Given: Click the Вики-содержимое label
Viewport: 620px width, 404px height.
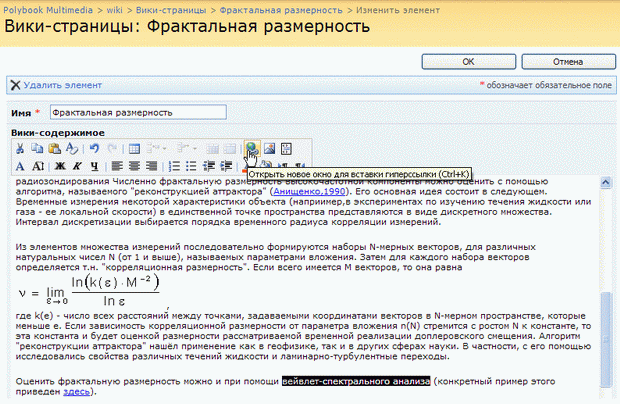Looking at the screenshot, I should tap(58, 133).
